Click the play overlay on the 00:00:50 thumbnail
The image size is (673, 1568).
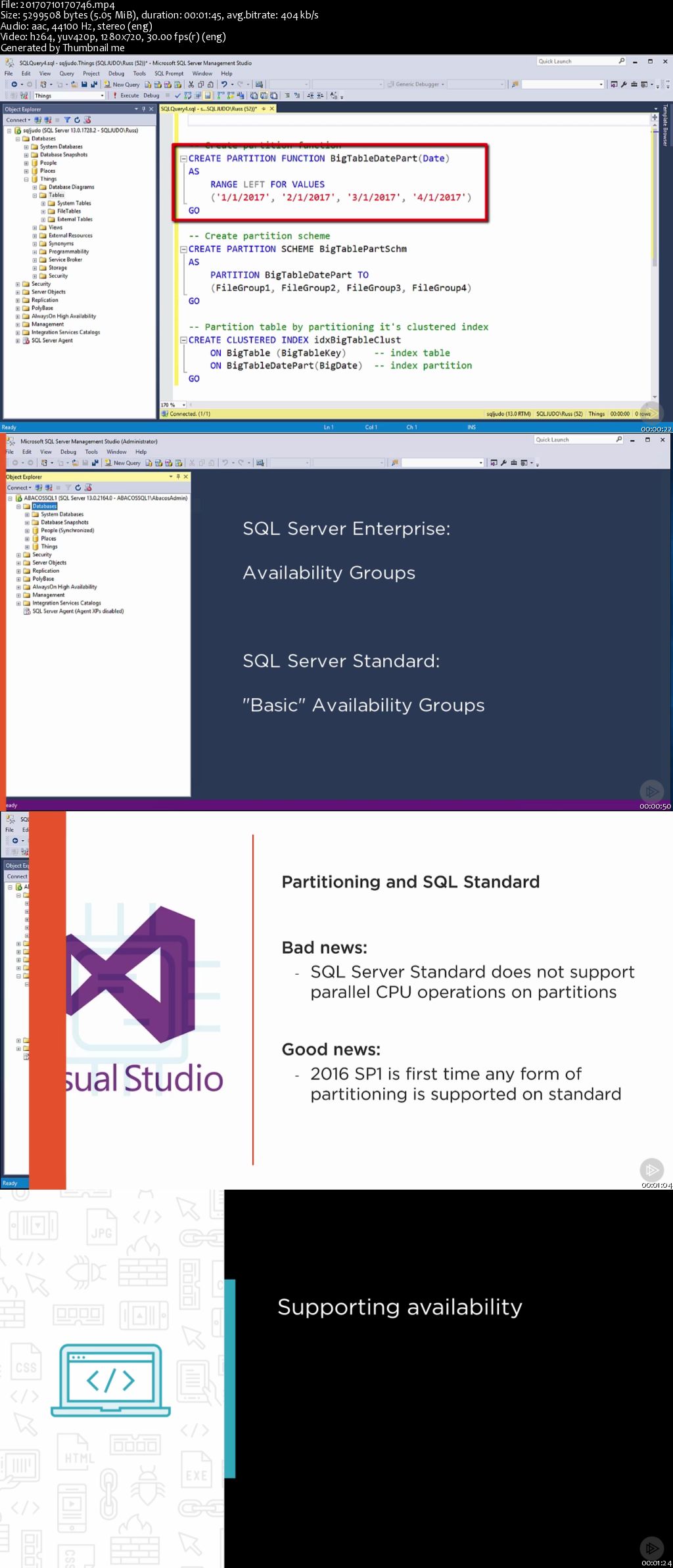pyautogui.click(x=652, y=791)
